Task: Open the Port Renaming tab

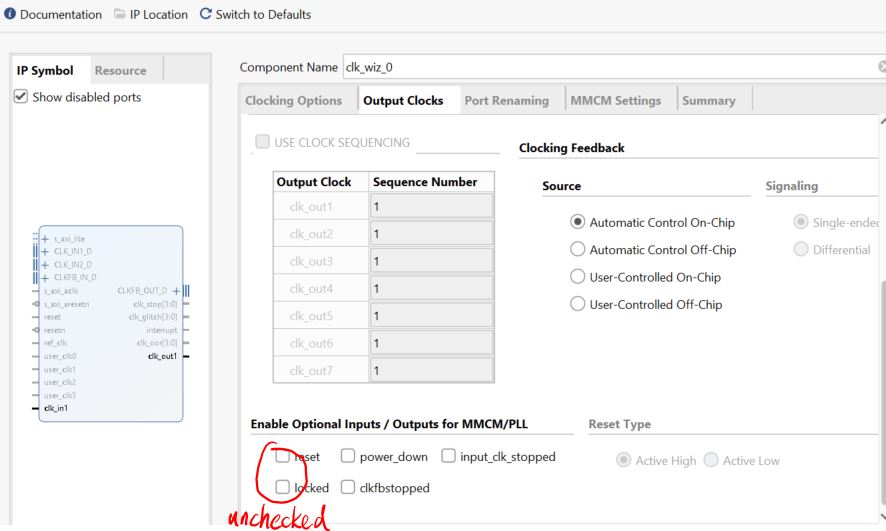Action: 506,101
